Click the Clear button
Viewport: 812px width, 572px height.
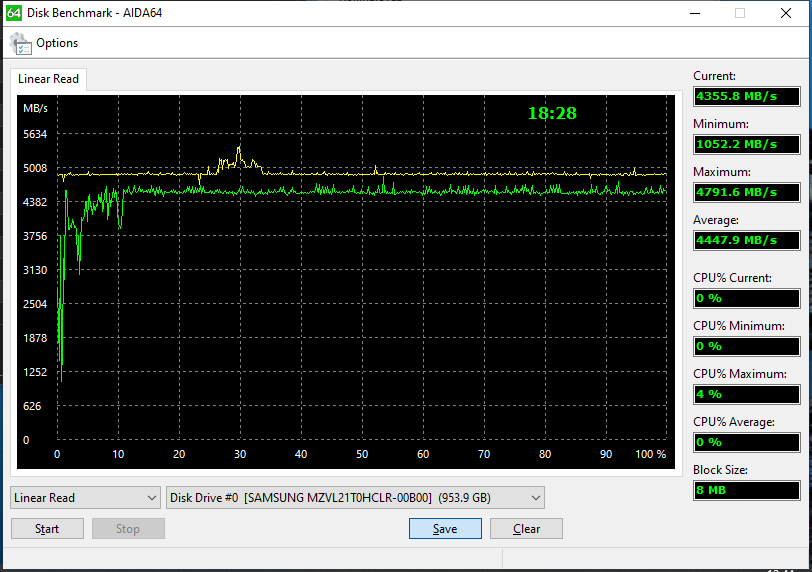(x=526, y=529)
